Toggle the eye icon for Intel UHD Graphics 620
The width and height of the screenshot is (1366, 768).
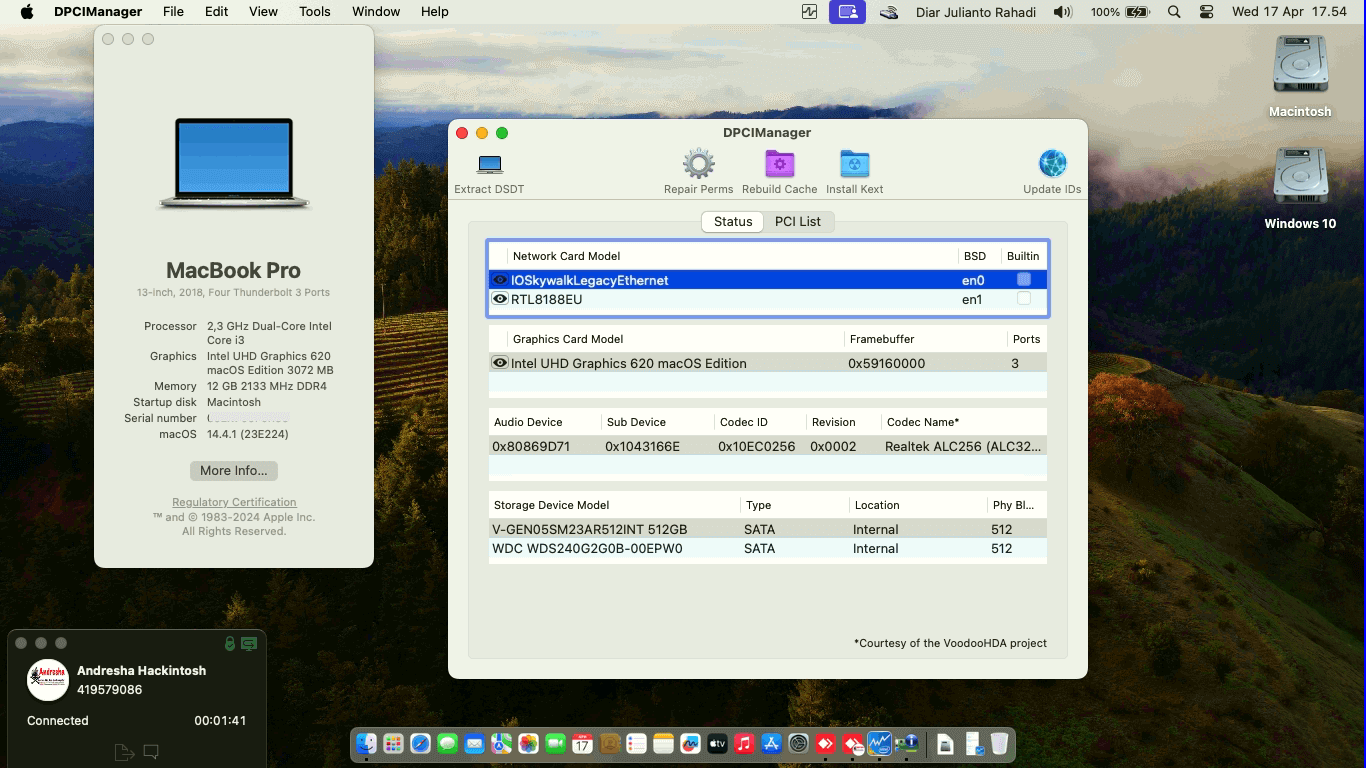(x=500, y=363)
